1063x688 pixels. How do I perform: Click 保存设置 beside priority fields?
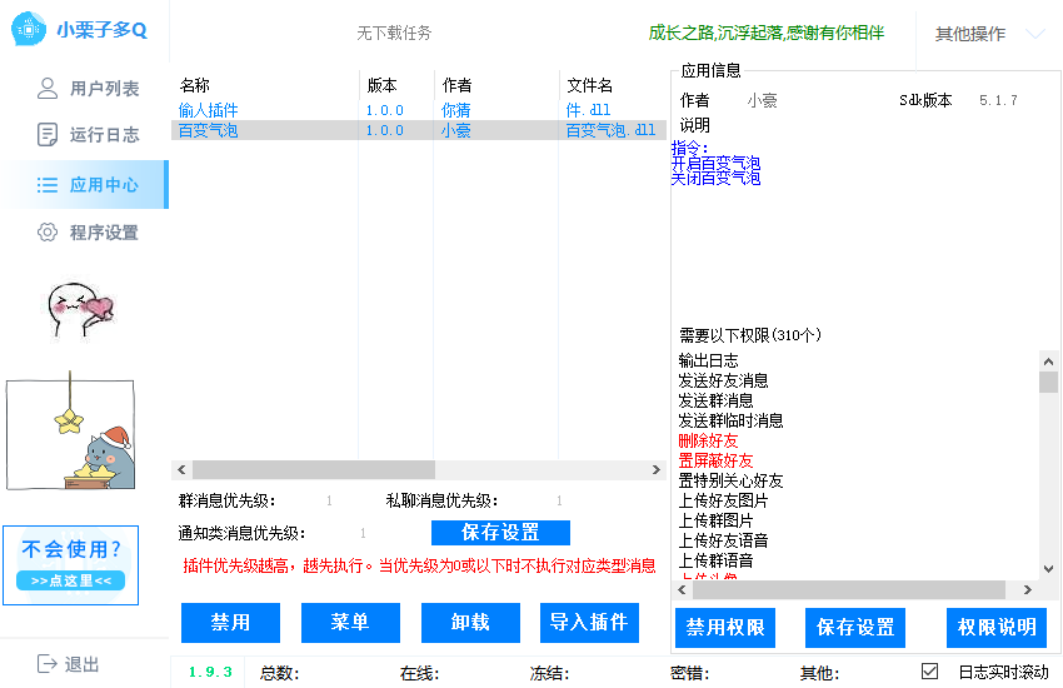pyautogui.click(x=499, y=532)
